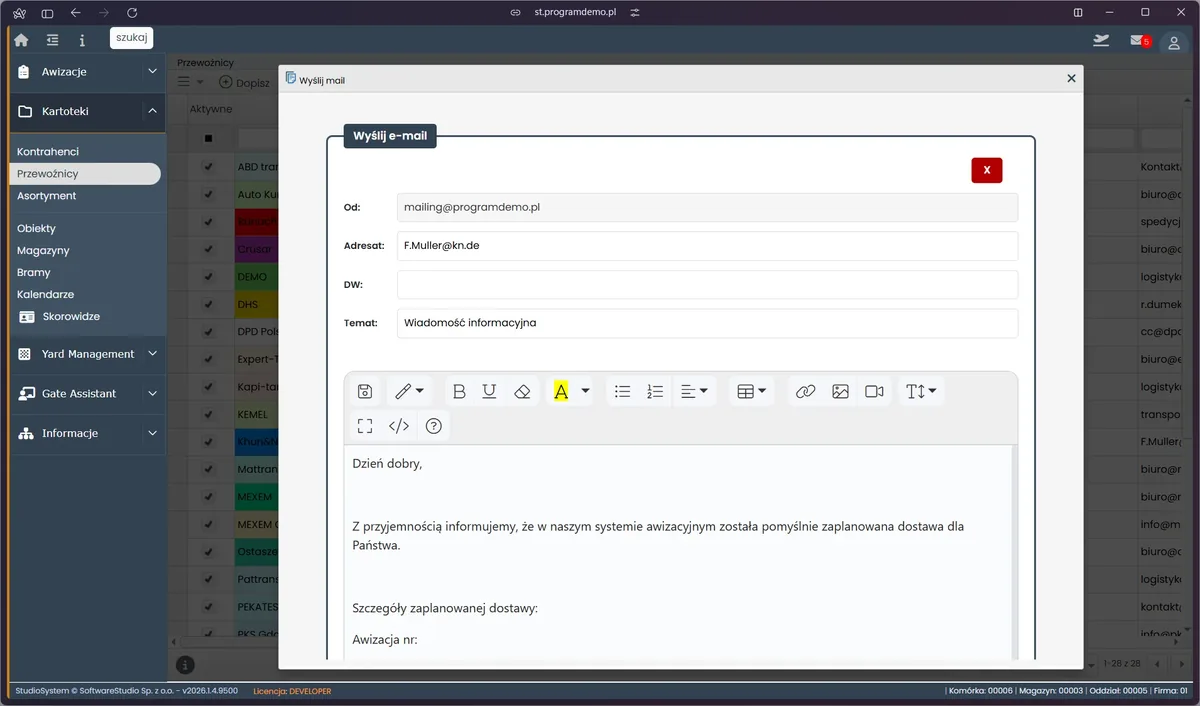Click the insert video icon
The height and width of the screenshot is (706, 1200).
874,391
